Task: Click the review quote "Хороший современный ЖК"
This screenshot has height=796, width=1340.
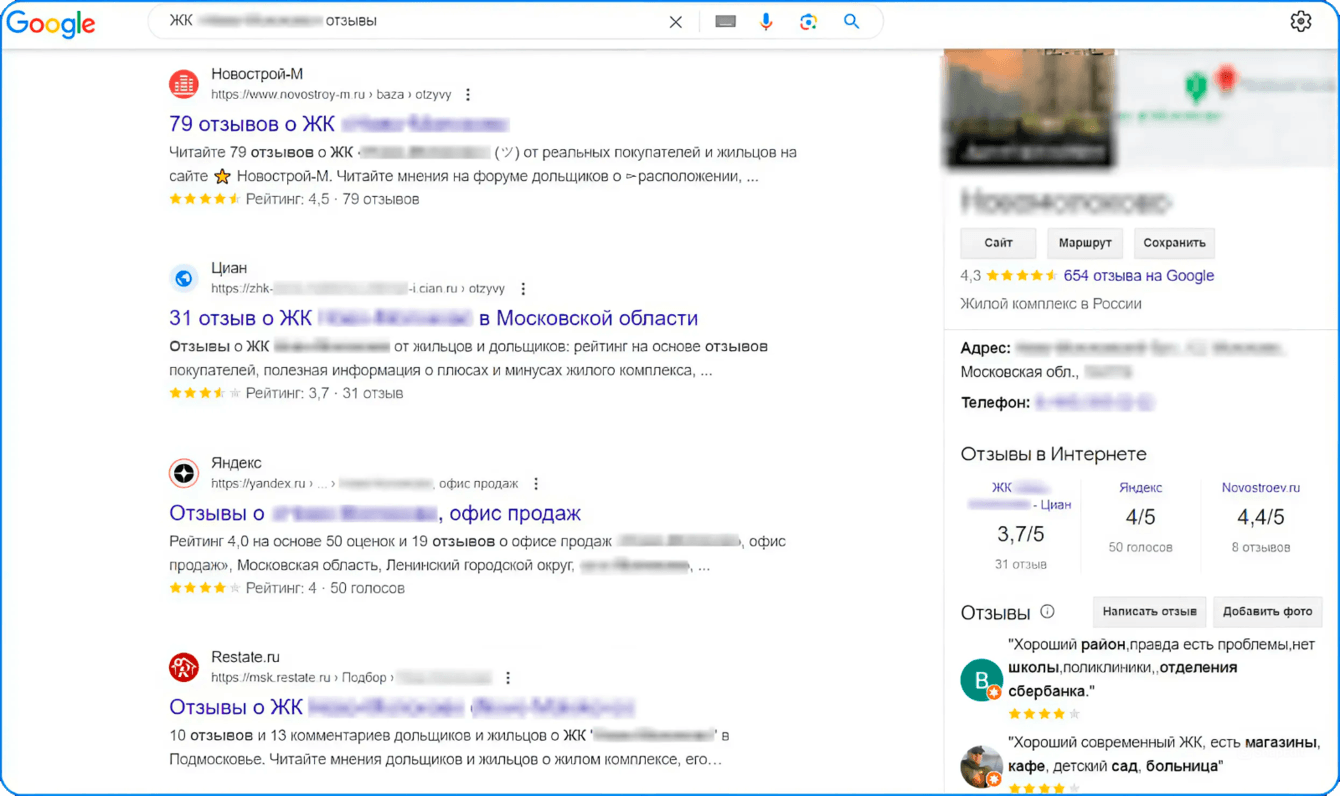Action: (1164, 754)
